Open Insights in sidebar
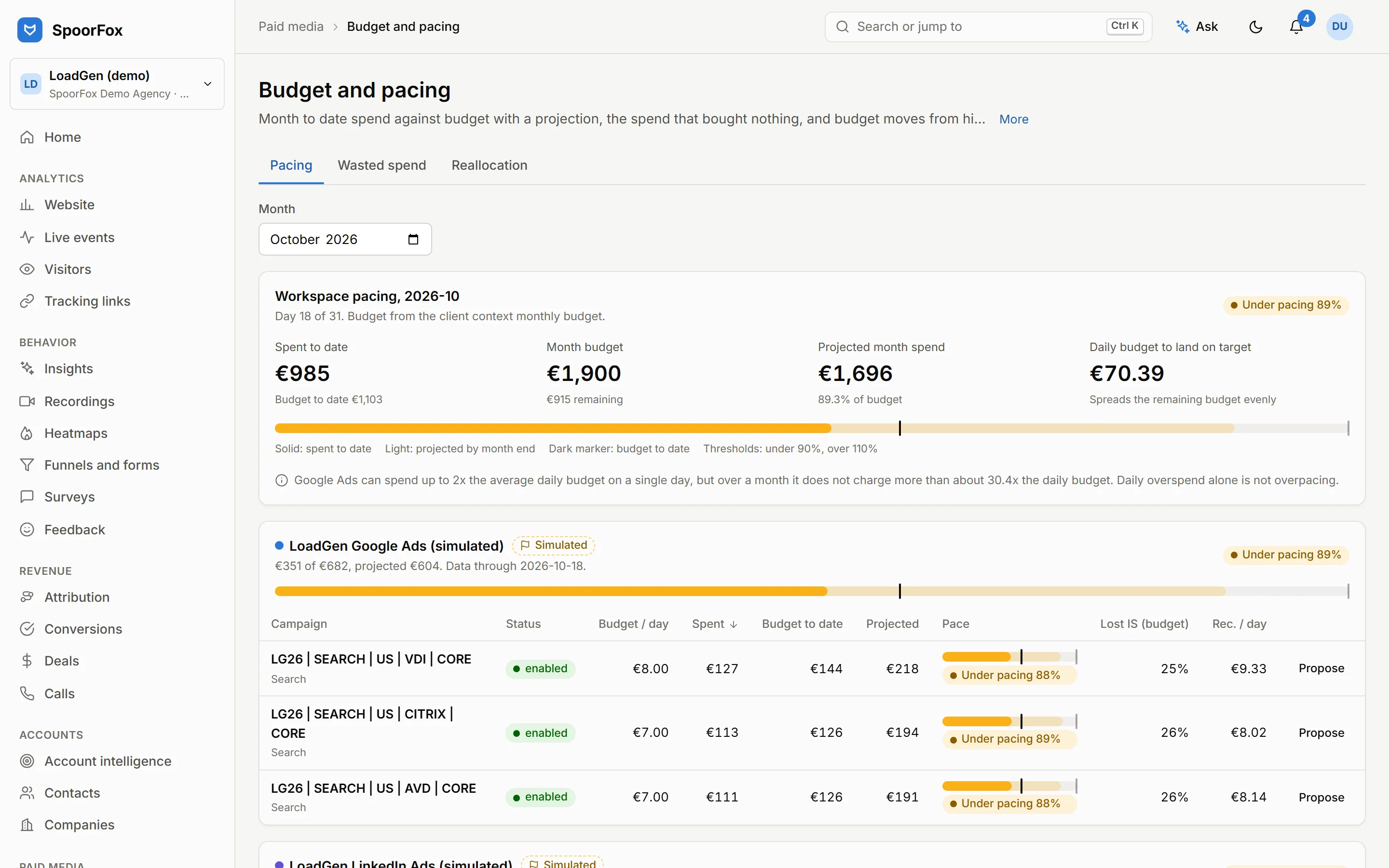This screenshot has height=868, width=1389. tap(117, 368)
